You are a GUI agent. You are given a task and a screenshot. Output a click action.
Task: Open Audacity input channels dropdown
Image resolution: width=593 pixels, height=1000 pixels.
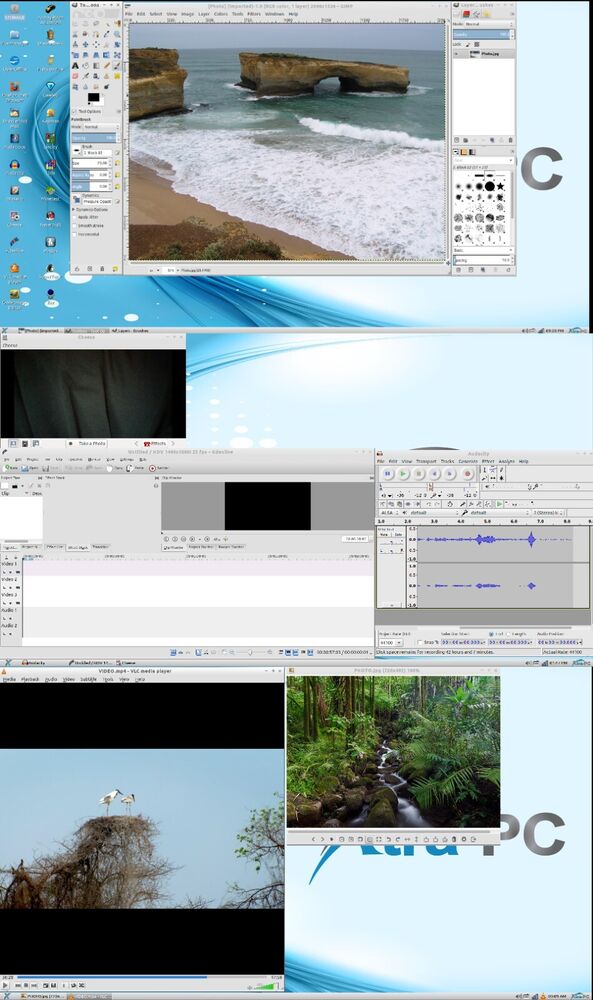point(548,513)
